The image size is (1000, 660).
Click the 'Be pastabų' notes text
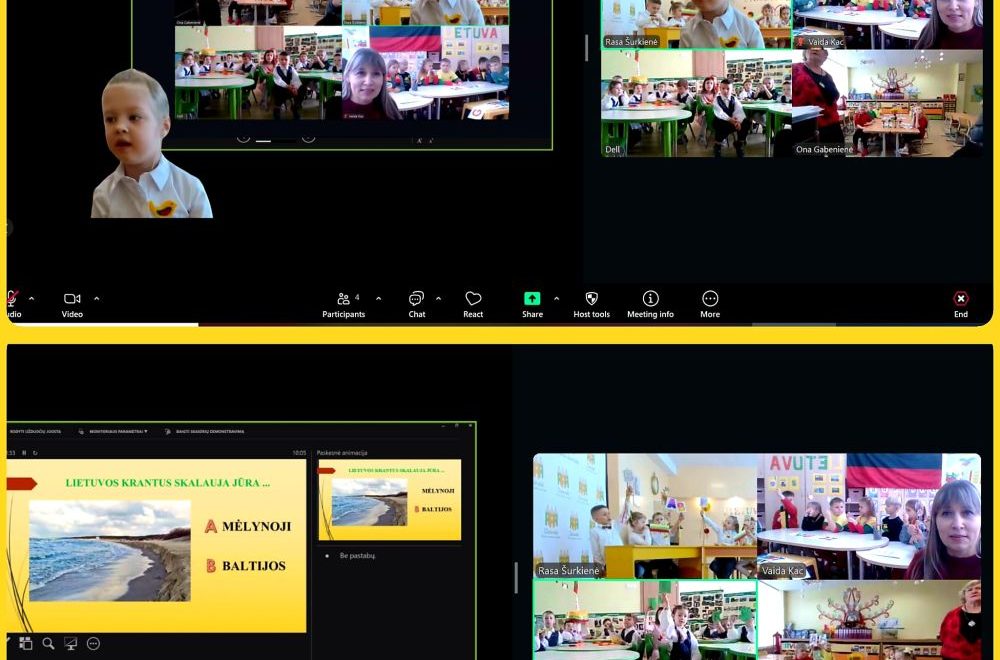(357, 556)
